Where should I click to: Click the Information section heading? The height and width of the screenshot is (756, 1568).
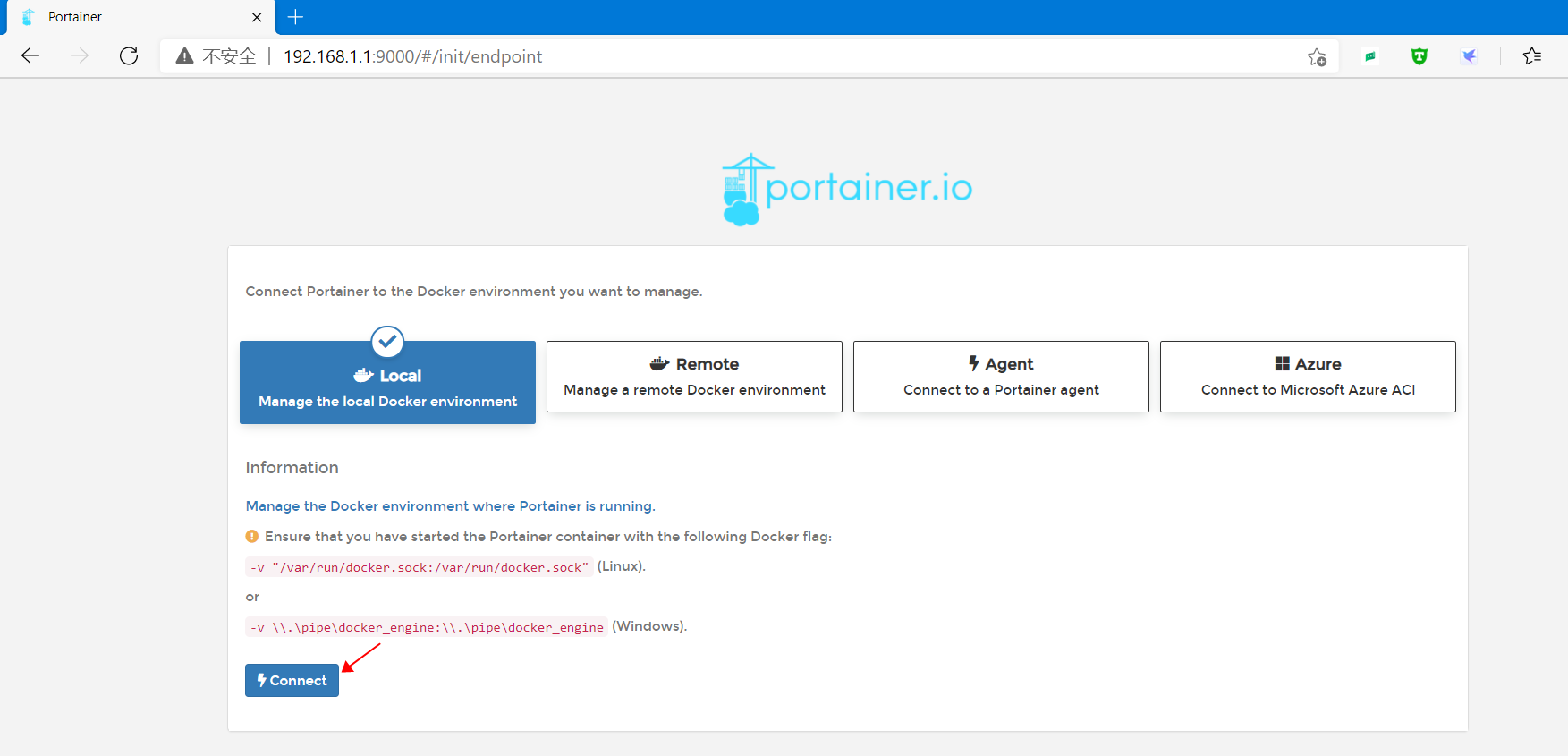pyautogui.click(x=292, y=468)
